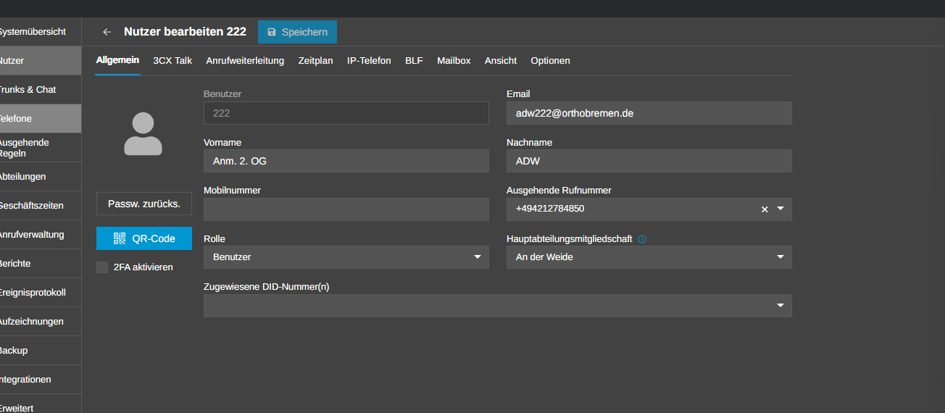Go to Integrationen in the sidebar
Viewport: 945px width, 413px height.
point(40,380)
